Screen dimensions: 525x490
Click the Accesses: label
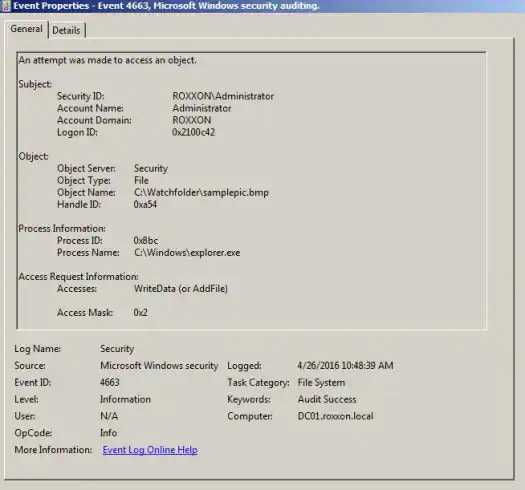click(x=77, y=289)
